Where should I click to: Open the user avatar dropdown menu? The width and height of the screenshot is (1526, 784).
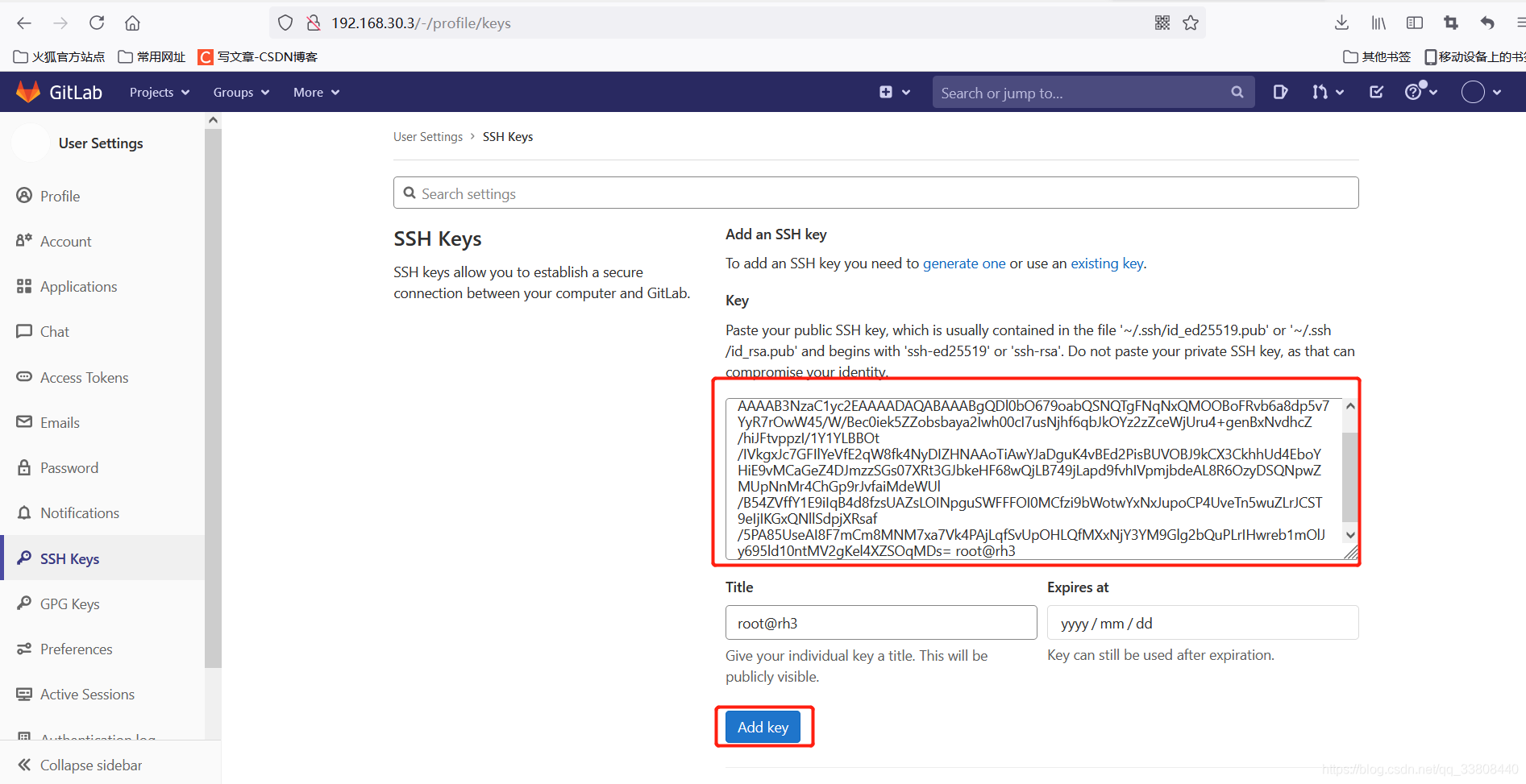coord(1482,92)
